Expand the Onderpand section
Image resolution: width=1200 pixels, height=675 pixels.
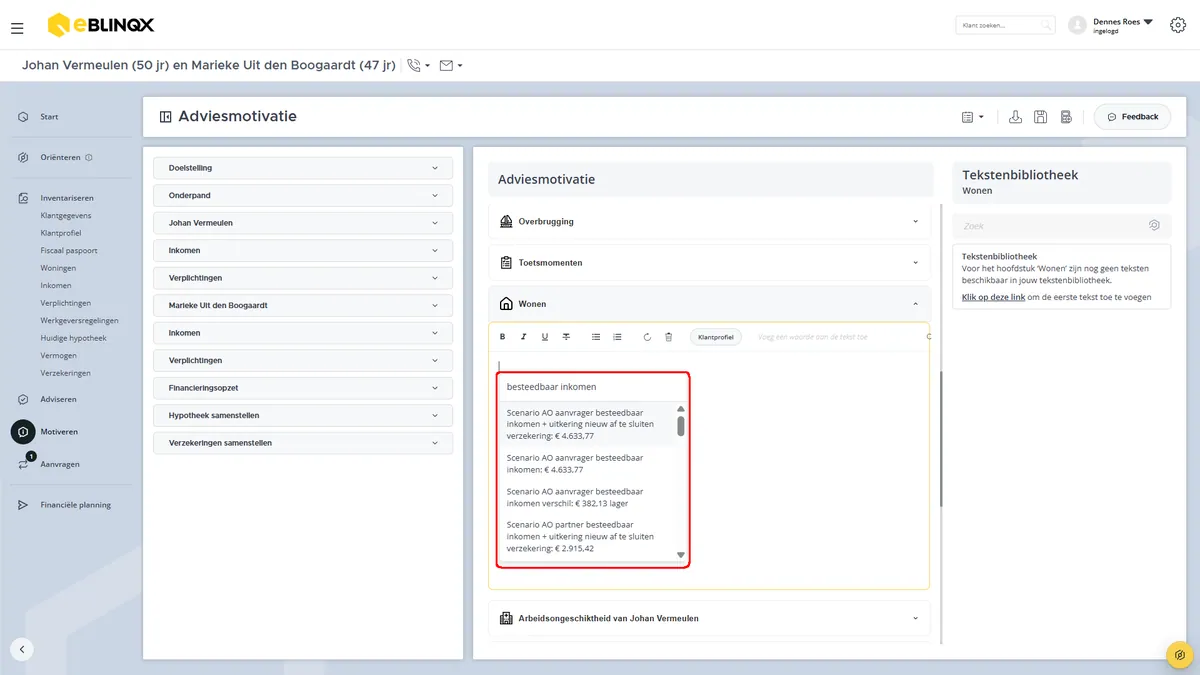303,195
